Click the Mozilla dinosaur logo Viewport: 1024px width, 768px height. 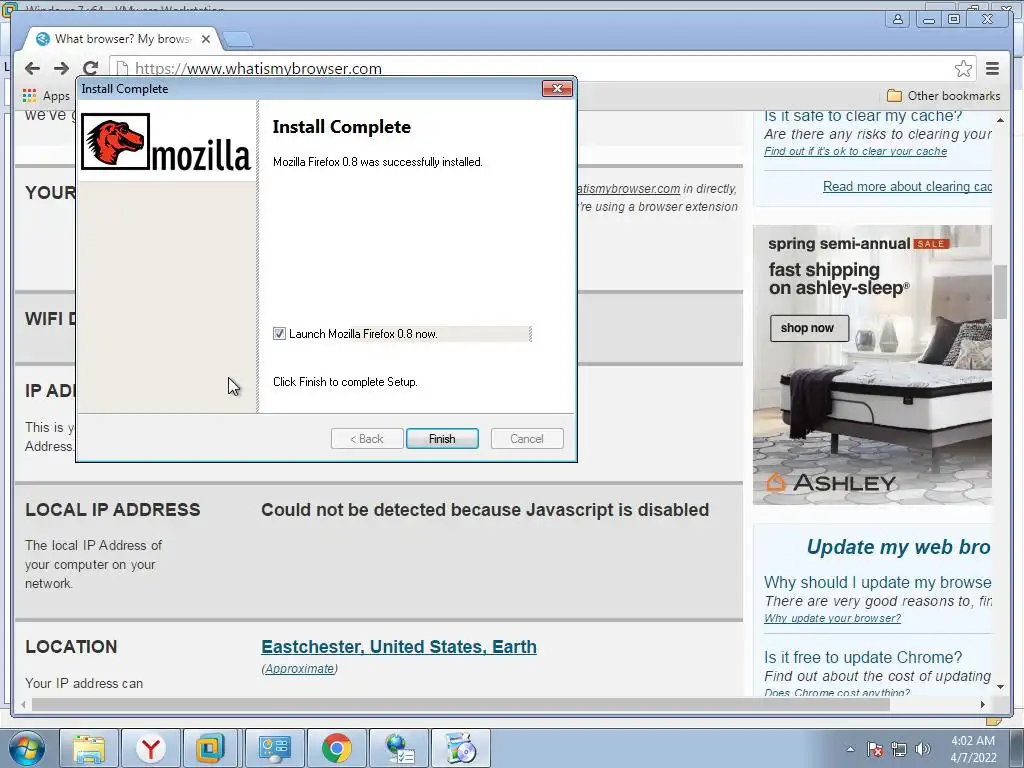pos(116,141)
